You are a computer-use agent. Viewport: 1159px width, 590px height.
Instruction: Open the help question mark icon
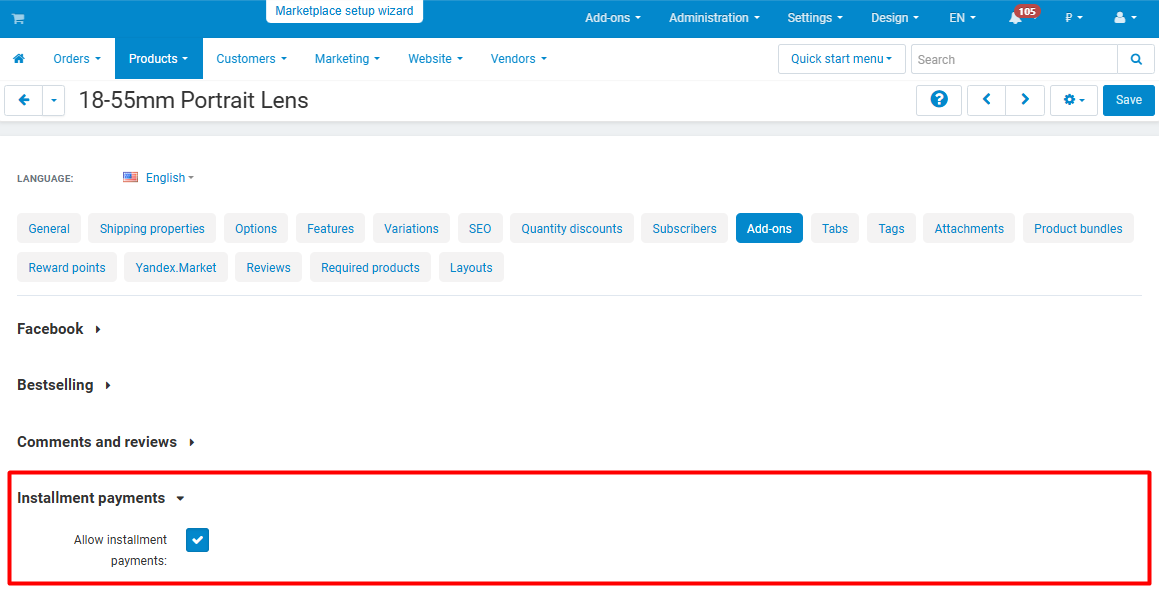[x=939, y=100]
